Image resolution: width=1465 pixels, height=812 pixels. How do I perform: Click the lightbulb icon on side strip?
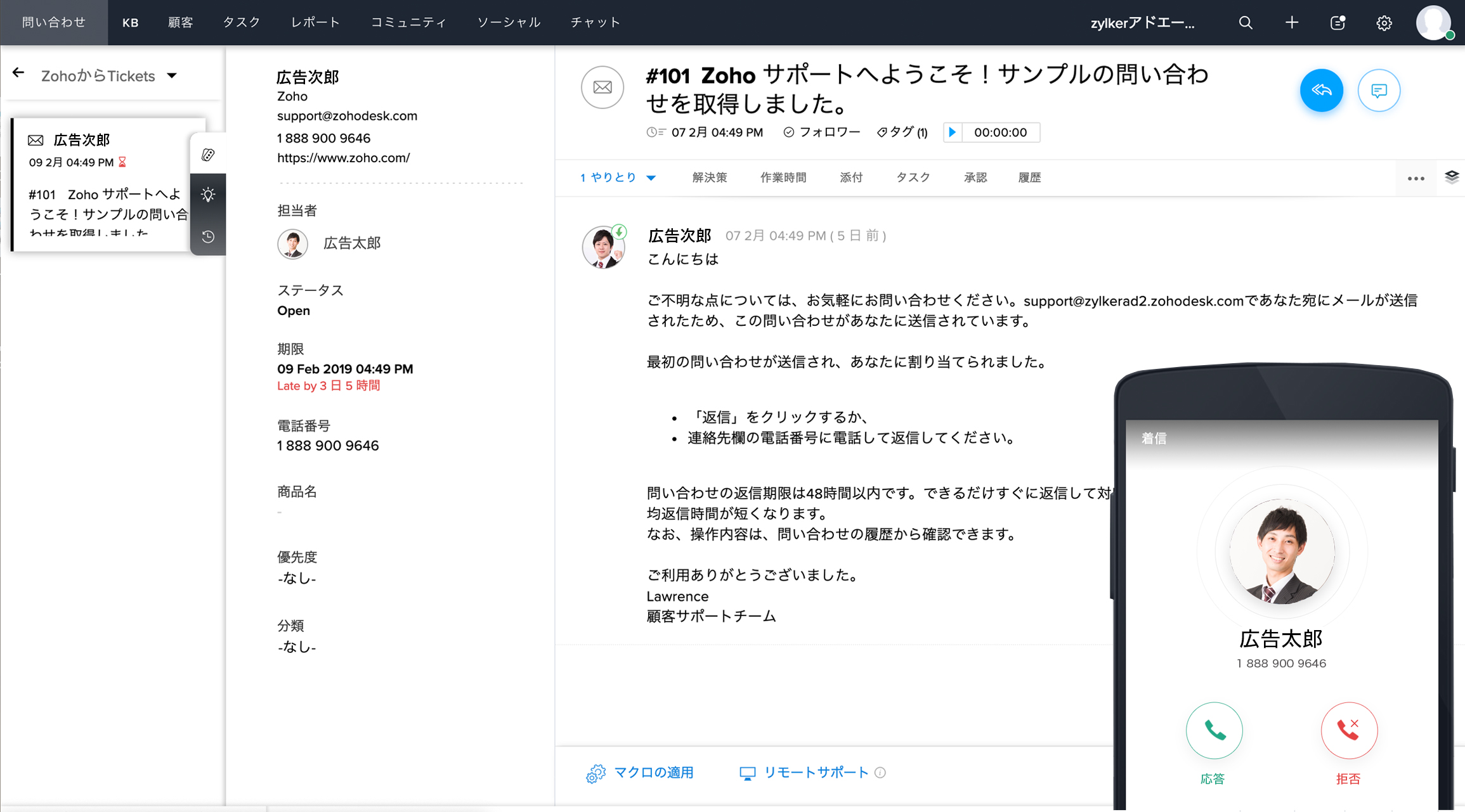click(208, 195)
